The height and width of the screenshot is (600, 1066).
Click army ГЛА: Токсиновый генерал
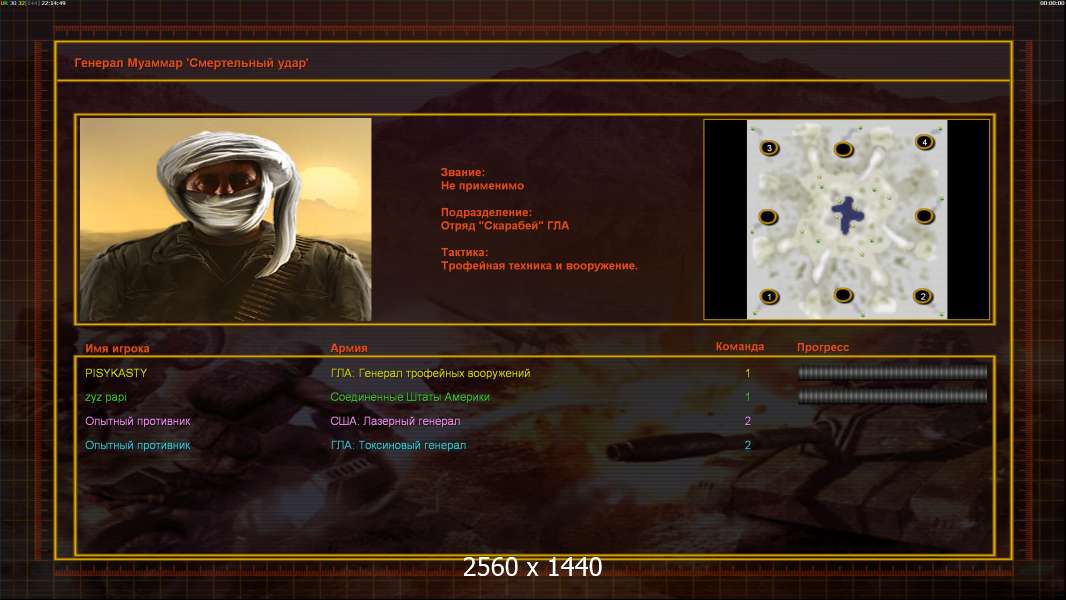pos(398,446)
